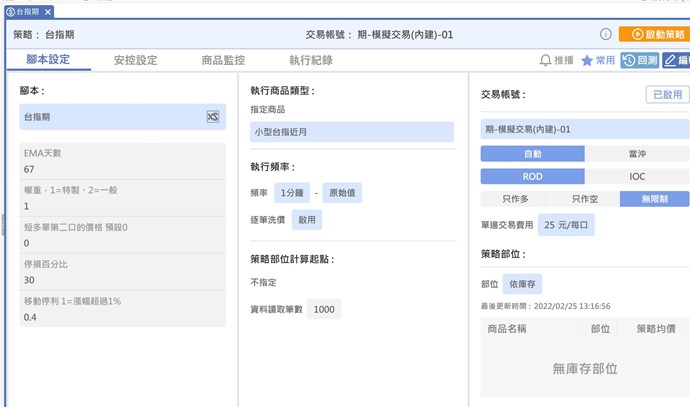Switch to the 安控設定 tab
690x407 pixels.
[136, 60]
